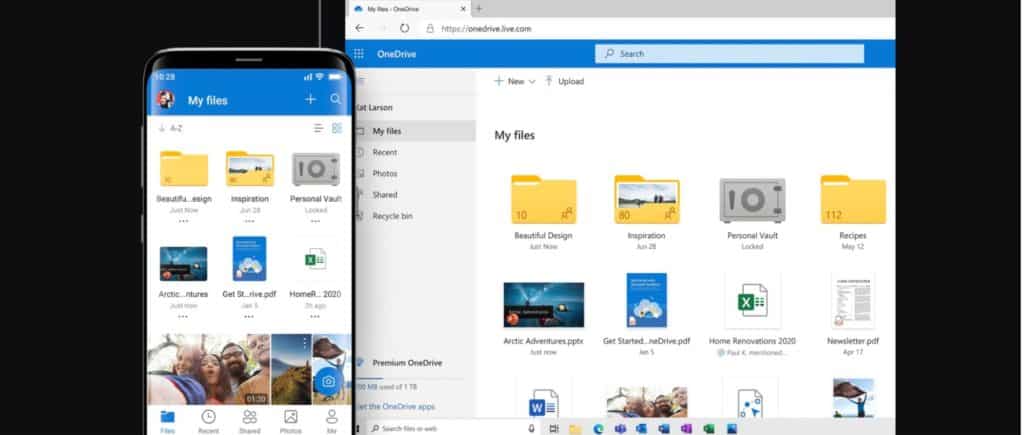1024x435 pixels.
Task: Select the Files tab in phone bottom bar
Action: [x=168, y=421]
